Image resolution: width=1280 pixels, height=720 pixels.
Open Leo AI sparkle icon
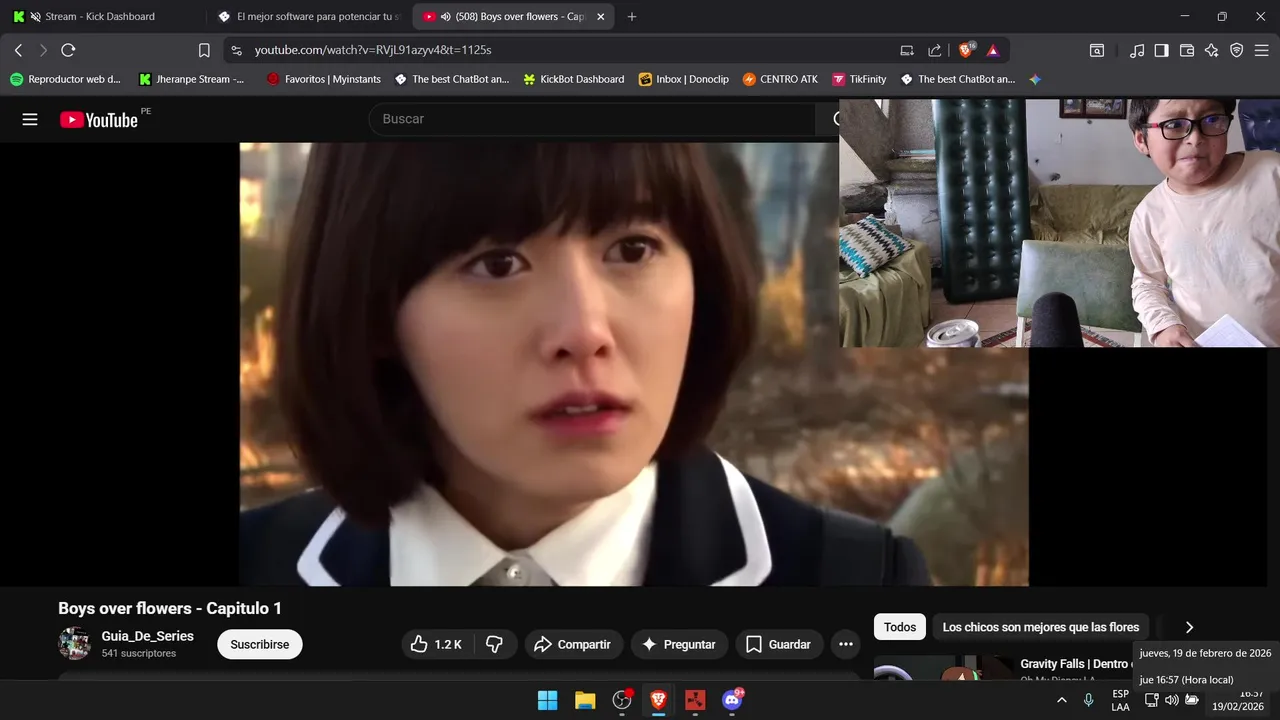pyautogui.click(x=1212, y=50)
